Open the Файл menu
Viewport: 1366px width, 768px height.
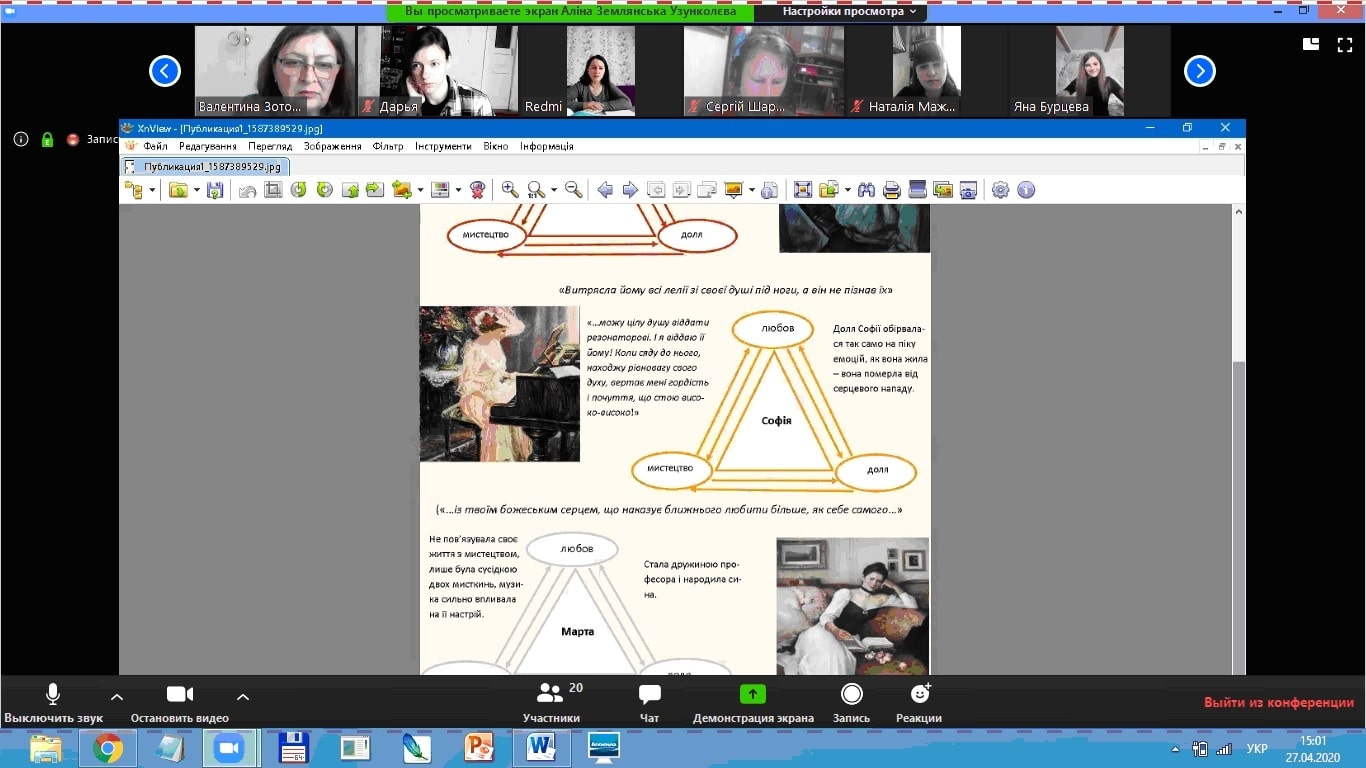pyautogui.click(x=155, y=146)
